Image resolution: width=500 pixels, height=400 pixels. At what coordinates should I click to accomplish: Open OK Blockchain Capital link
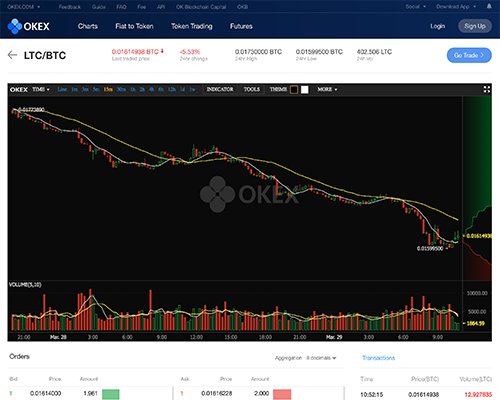coord(201,7)
